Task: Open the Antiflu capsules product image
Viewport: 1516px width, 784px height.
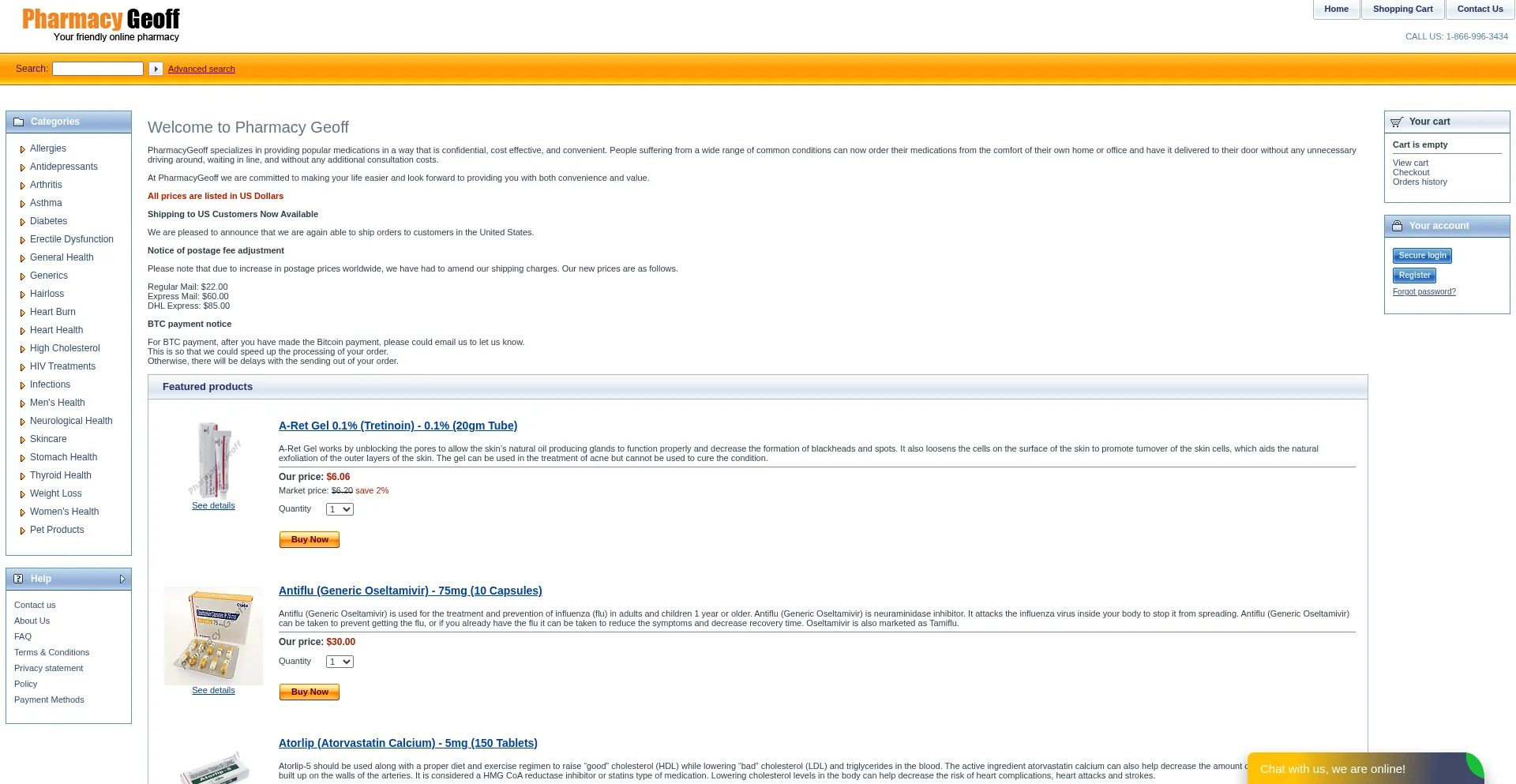Action: (213, 636)
